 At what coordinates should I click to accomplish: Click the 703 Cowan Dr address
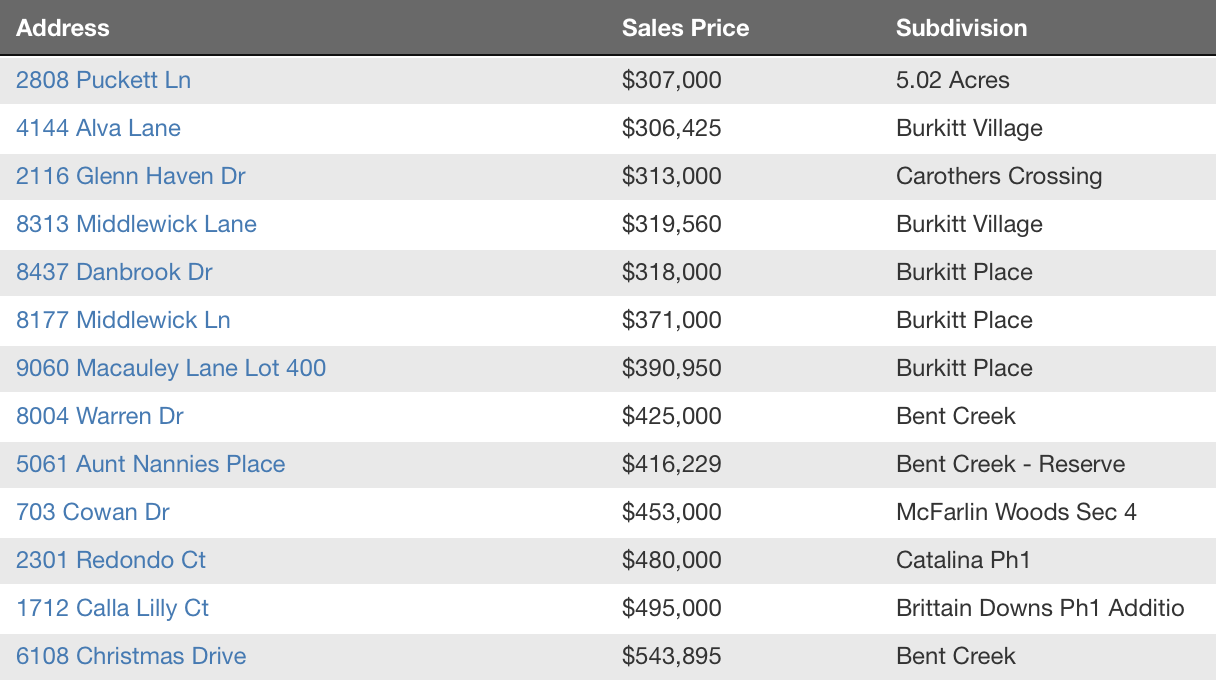(92, 512)
